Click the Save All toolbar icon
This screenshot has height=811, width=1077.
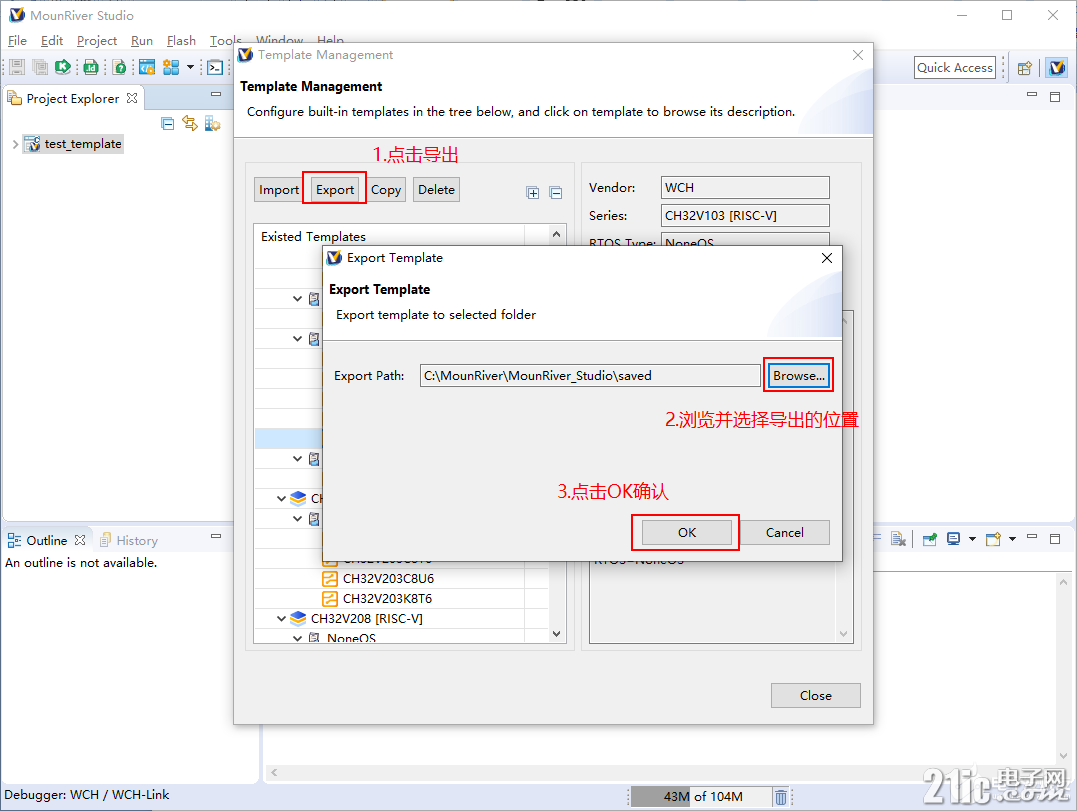point(41,67)
